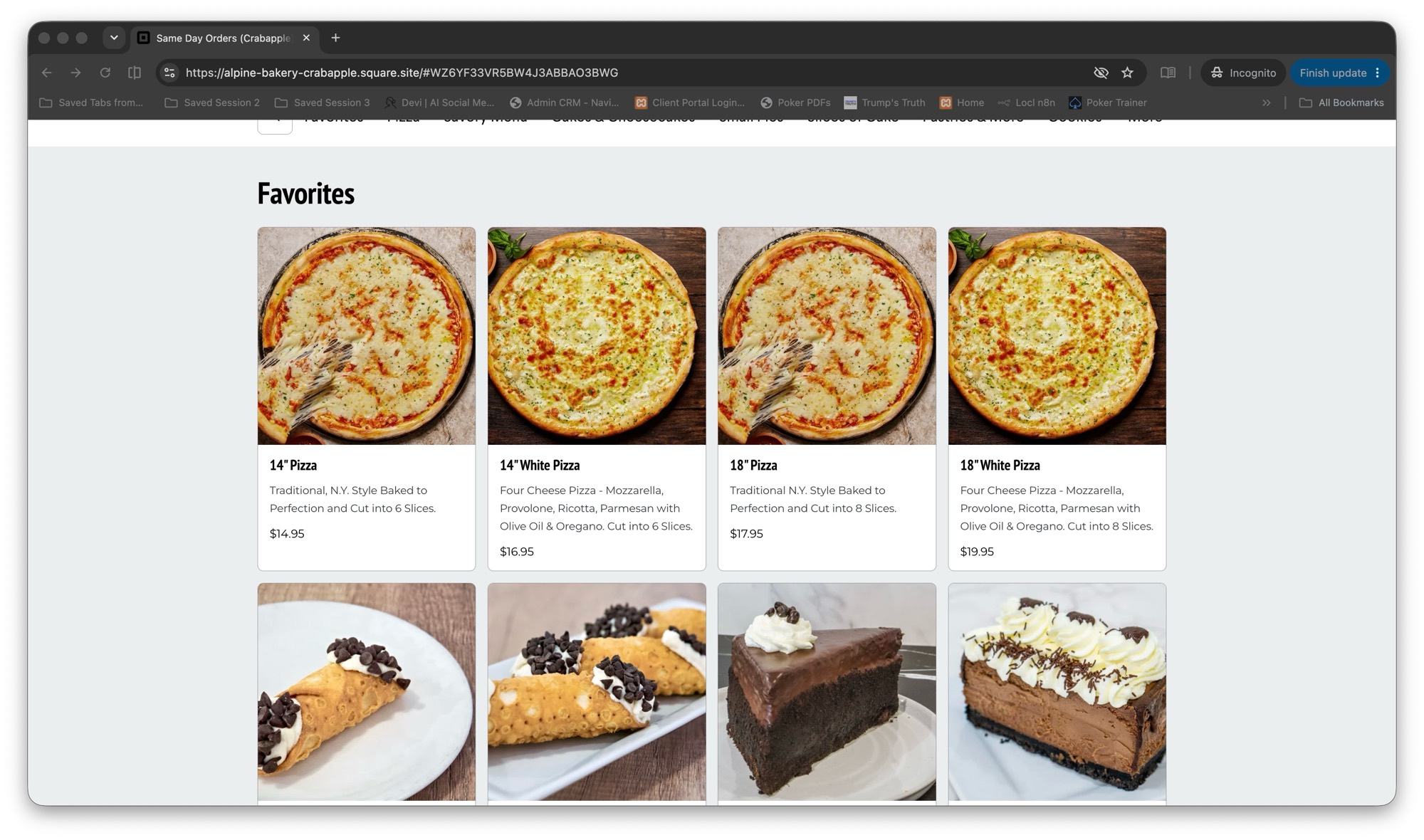Open the 18" White Pizza item title

coord(1000,465)
